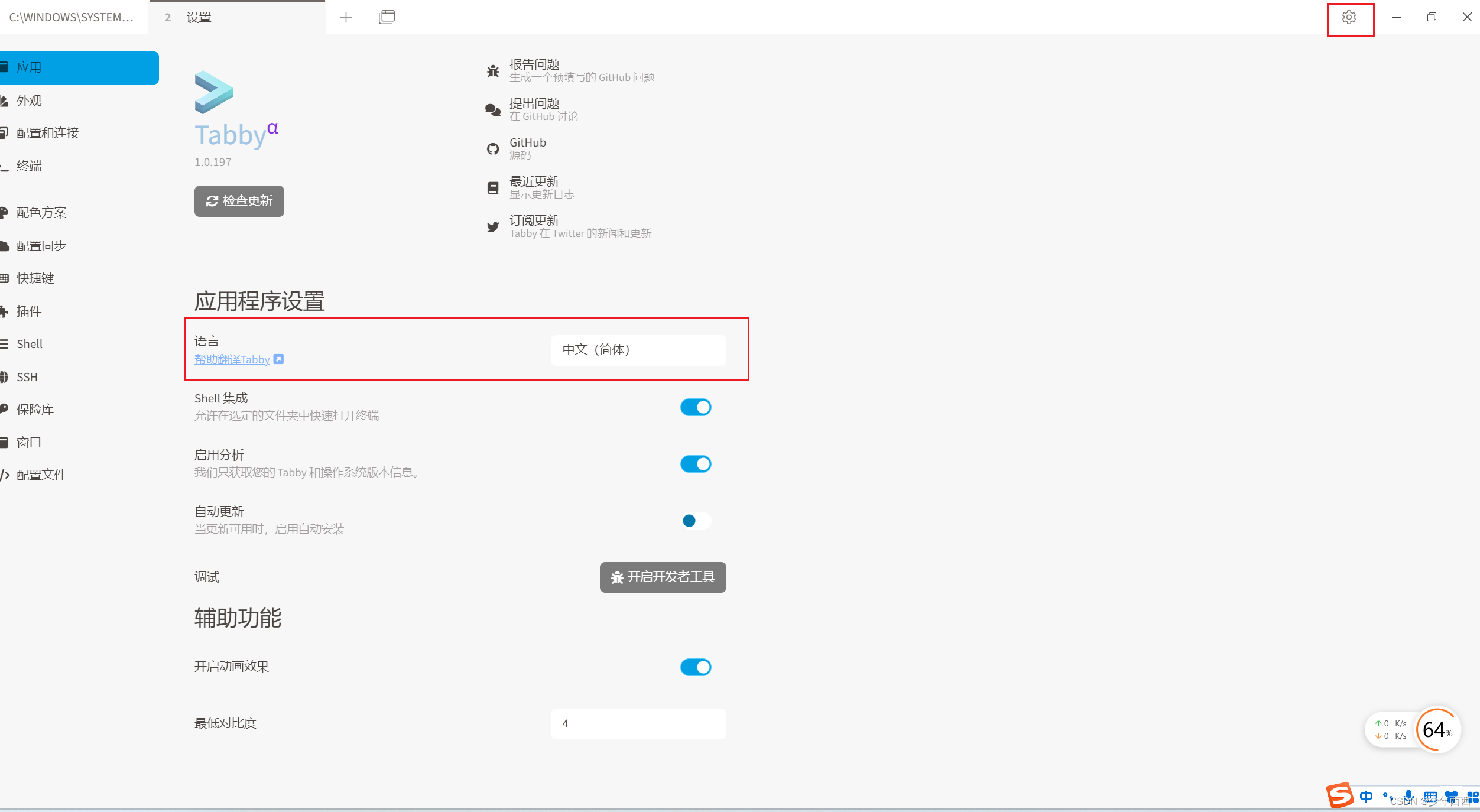Open the 语言 dropdown showing 中文（简体）
Screen dimensions: 1480x812
point(638,350)
